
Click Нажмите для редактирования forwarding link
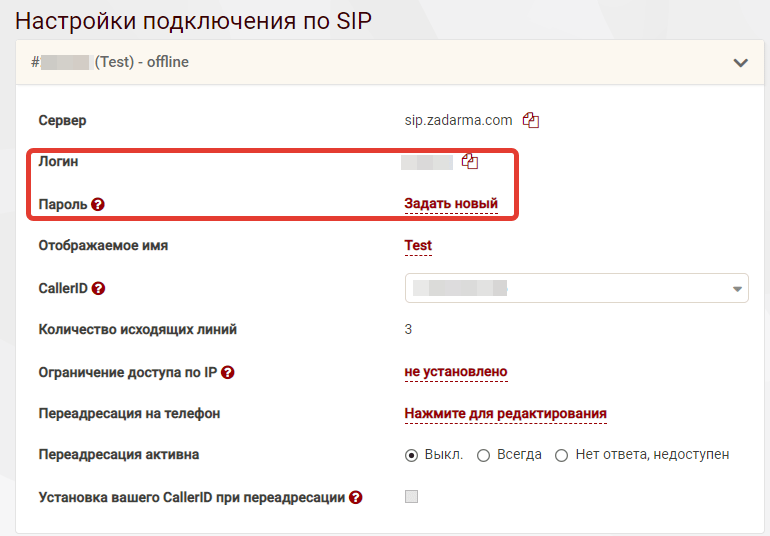pyautogui.click(x=505, y=414)
